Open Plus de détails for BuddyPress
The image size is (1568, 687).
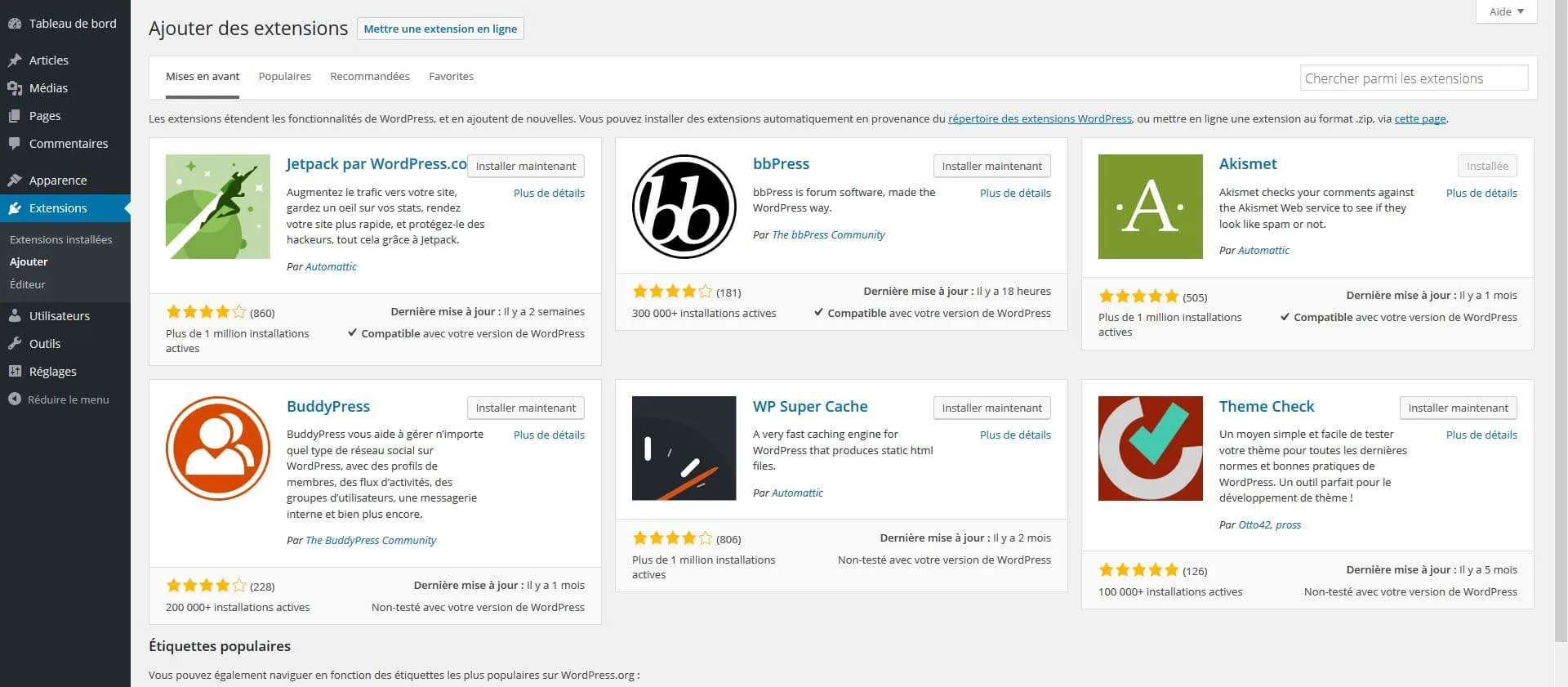(549, 435)
